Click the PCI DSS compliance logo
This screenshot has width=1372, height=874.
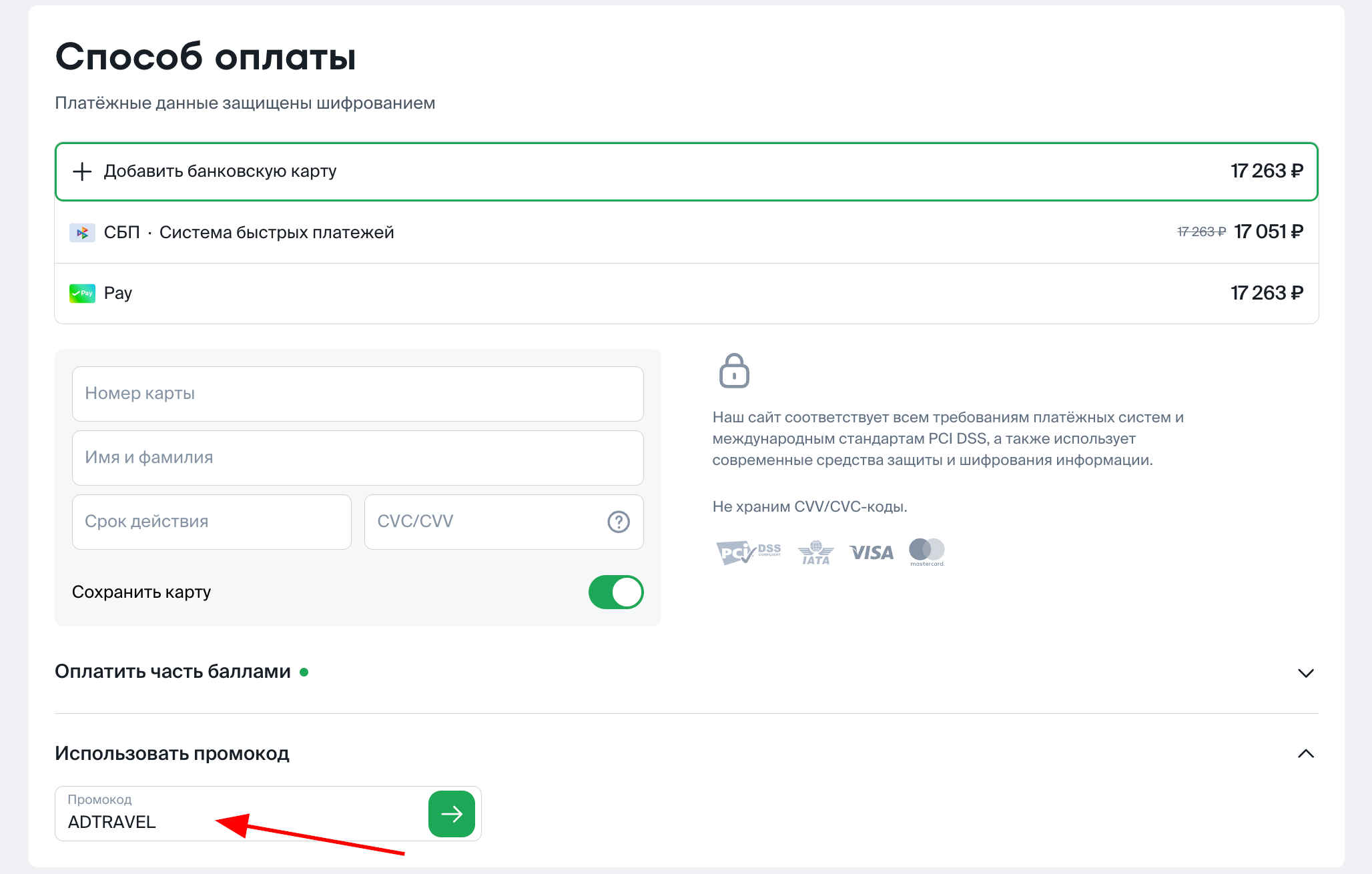[747, 552]
